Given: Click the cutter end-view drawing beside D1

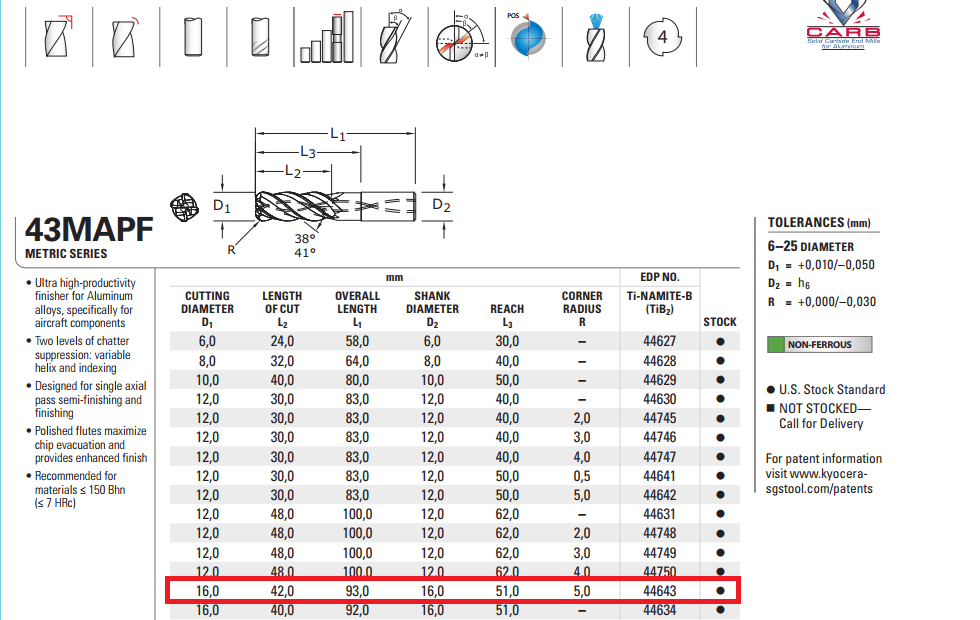Looking at the screenshot, I should coord(184,207).
